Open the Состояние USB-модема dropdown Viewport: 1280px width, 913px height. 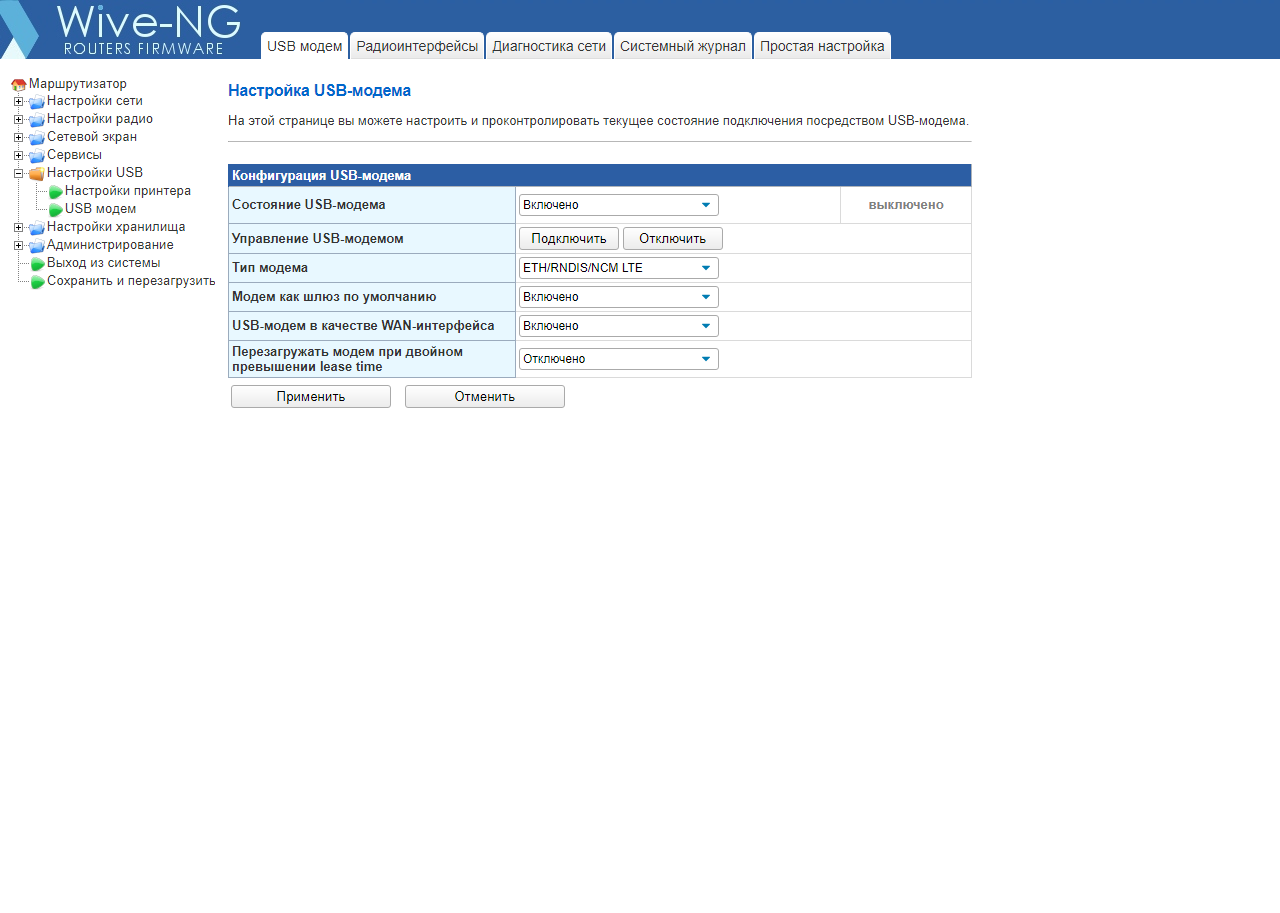pos(619,205)
